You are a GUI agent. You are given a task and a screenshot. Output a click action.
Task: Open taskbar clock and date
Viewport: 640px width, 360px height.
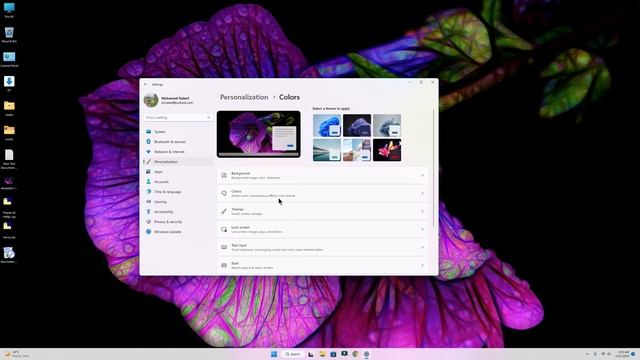pos(623,354)
